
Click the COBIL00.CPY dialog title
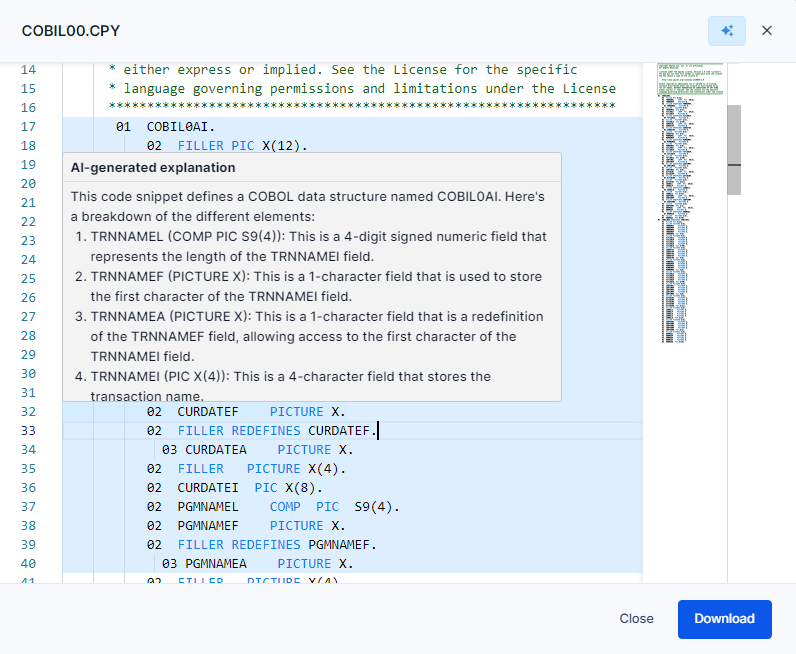(71, 31)
